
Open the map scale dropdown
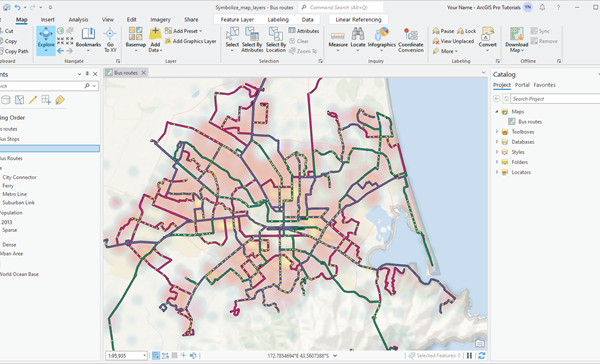pyautogui.click(x=144, y=356)
